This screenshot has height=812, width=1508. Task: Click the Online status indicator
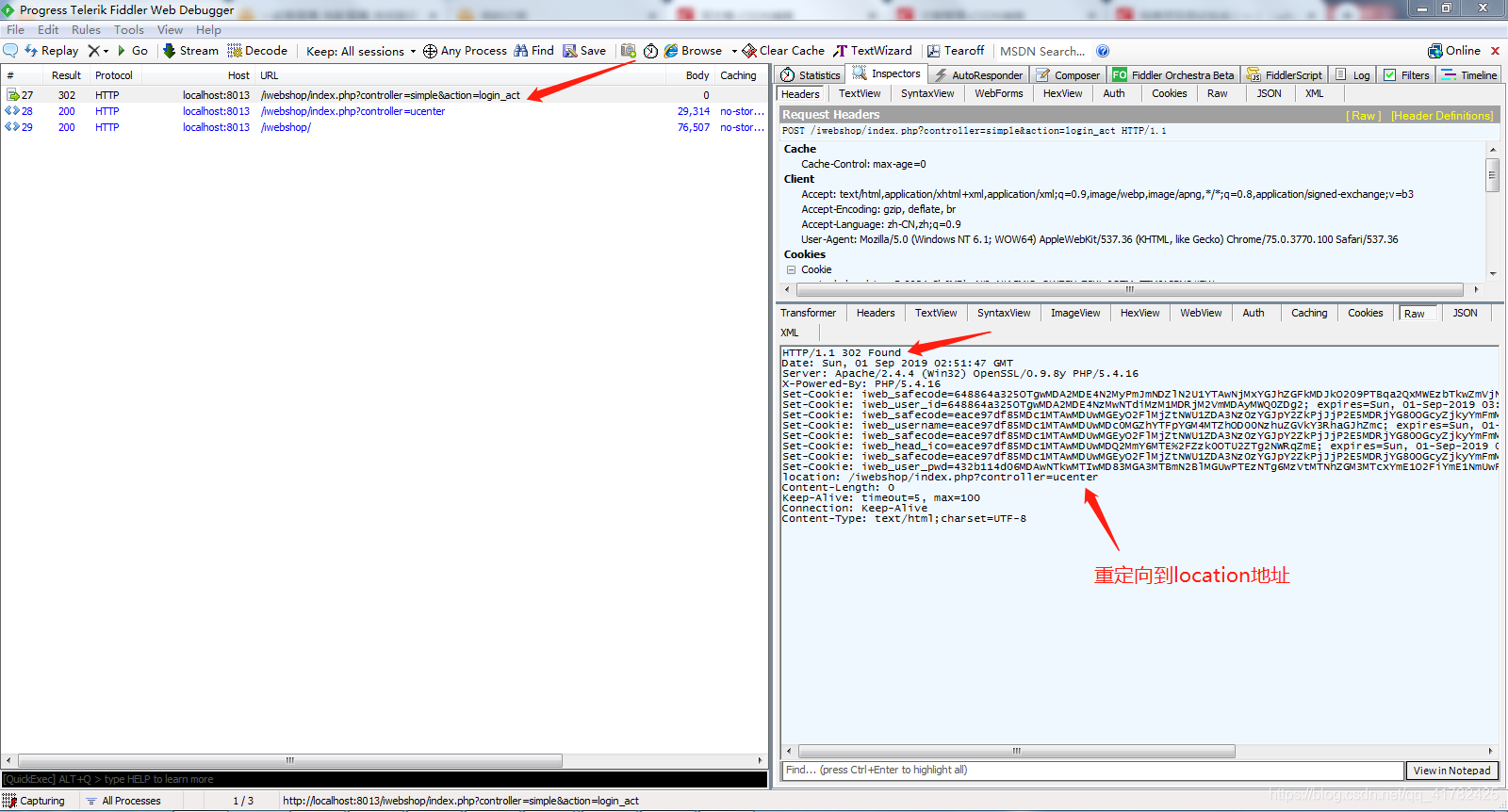(x=1454, y=51)
